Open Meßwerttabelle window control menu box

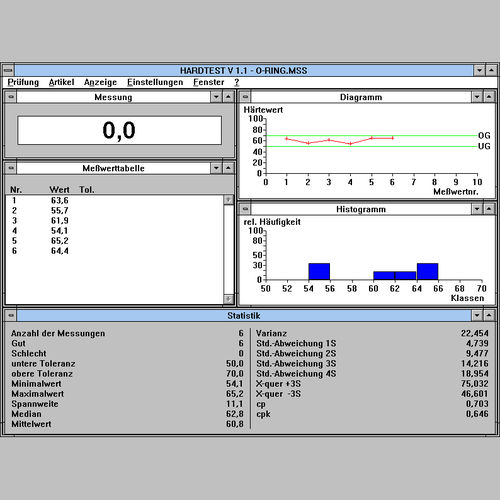click(11, 168)
